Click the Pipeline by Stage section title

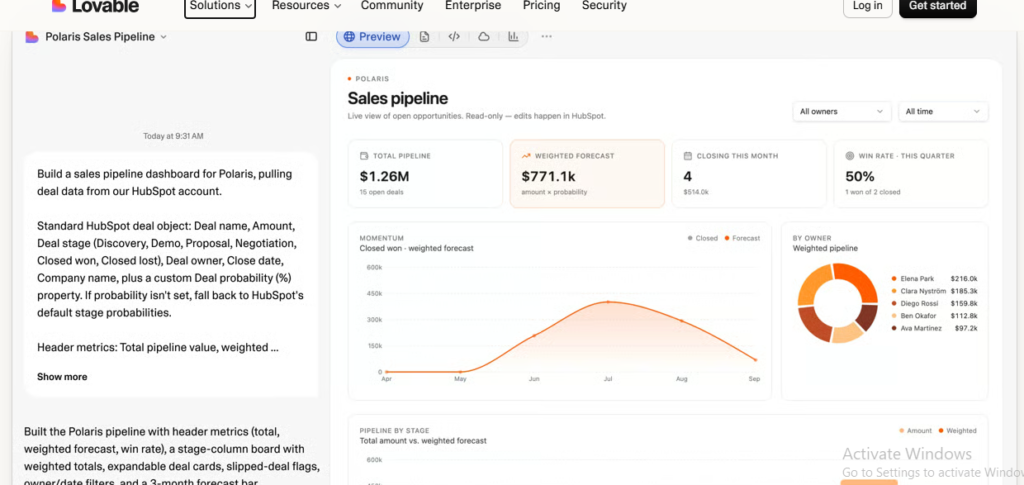point(394,431)
